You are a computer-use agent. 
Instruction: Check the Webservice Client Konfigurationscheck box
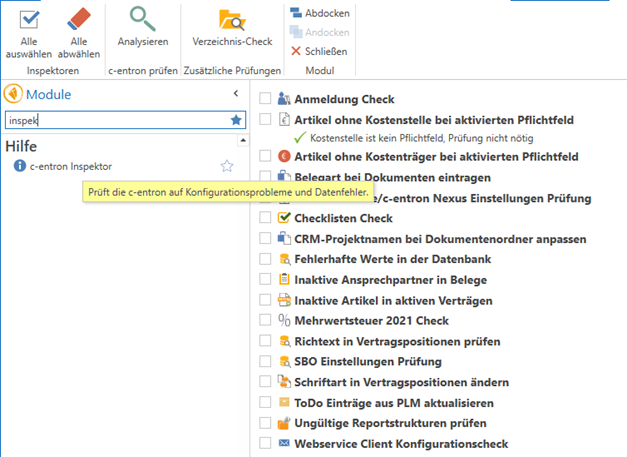click(x=265, y=443)
